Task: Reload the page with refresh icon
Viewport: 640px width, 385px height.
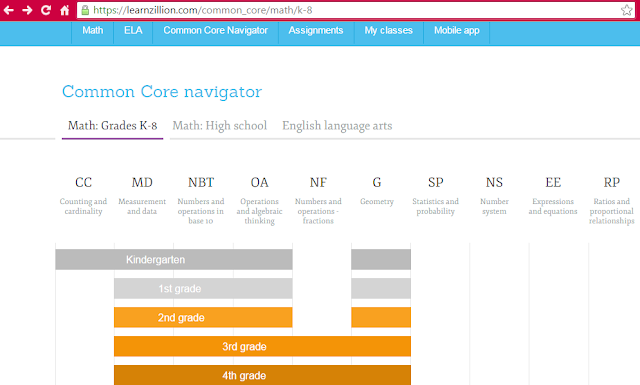Action: (46, 10)
